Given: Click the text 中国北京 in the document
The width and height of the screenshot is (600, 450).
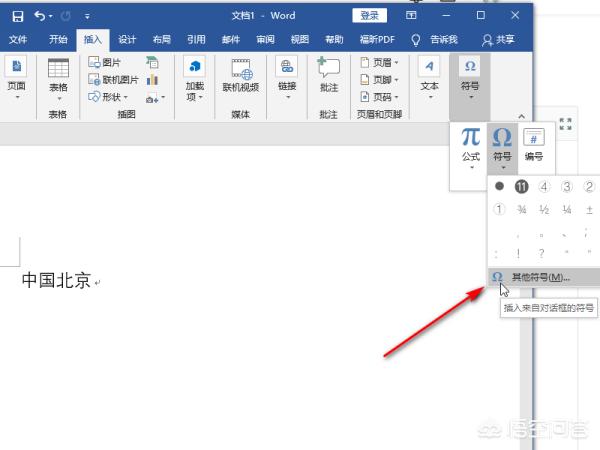Looking at the screenshot, I should tap(56, 280).
